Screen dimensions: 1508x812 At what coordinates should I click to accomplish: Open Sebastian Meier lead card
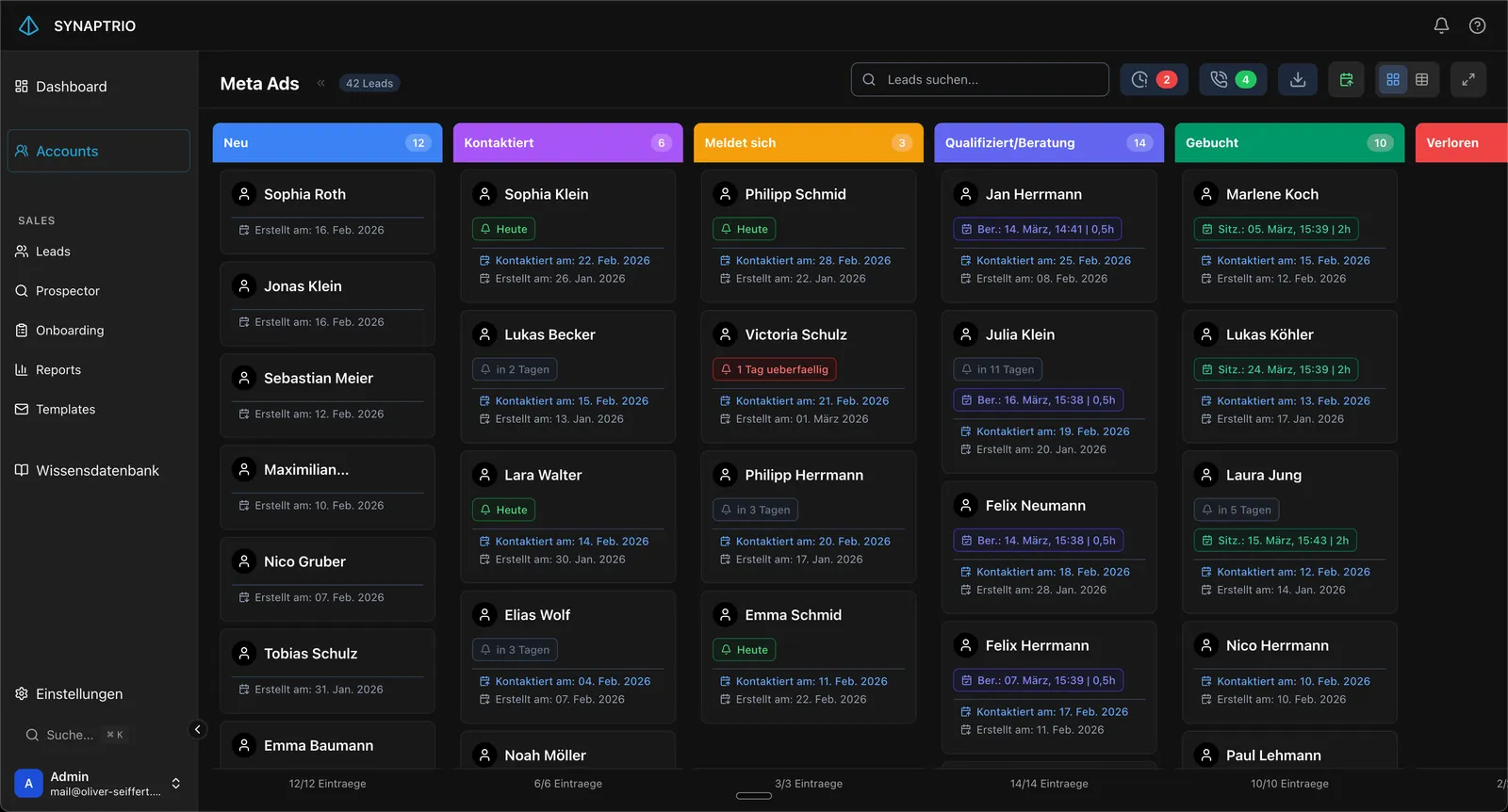click(327, 396)
